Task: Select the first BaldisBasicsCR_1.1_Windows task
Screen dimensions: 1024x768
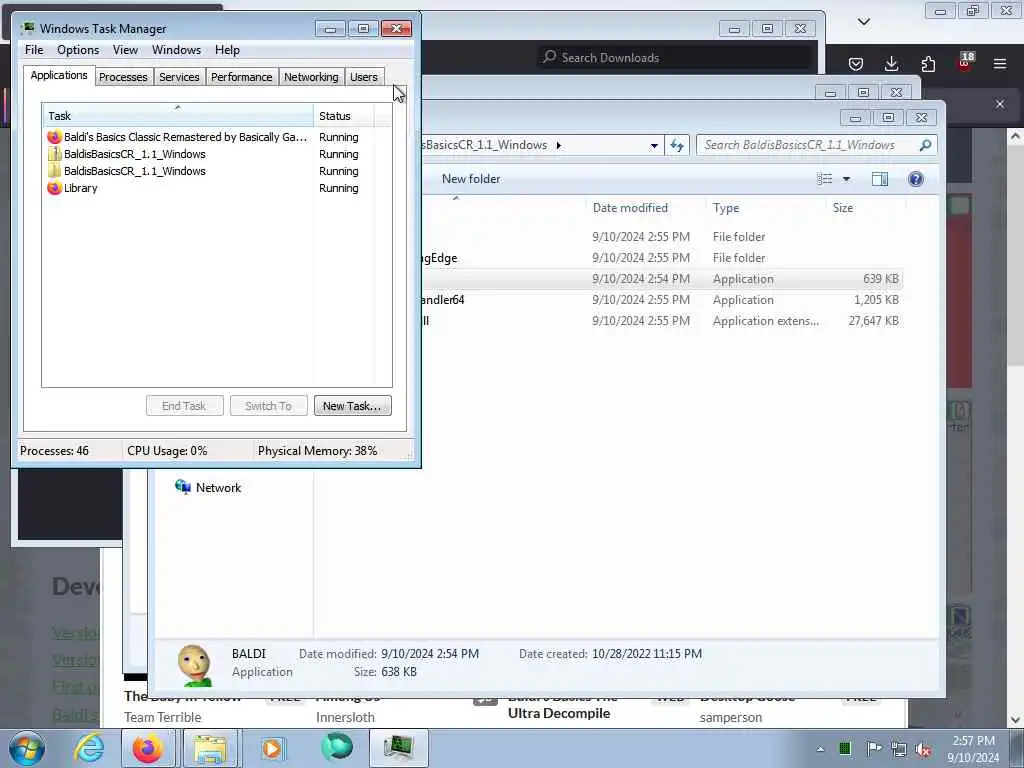Action: [217, 154]
